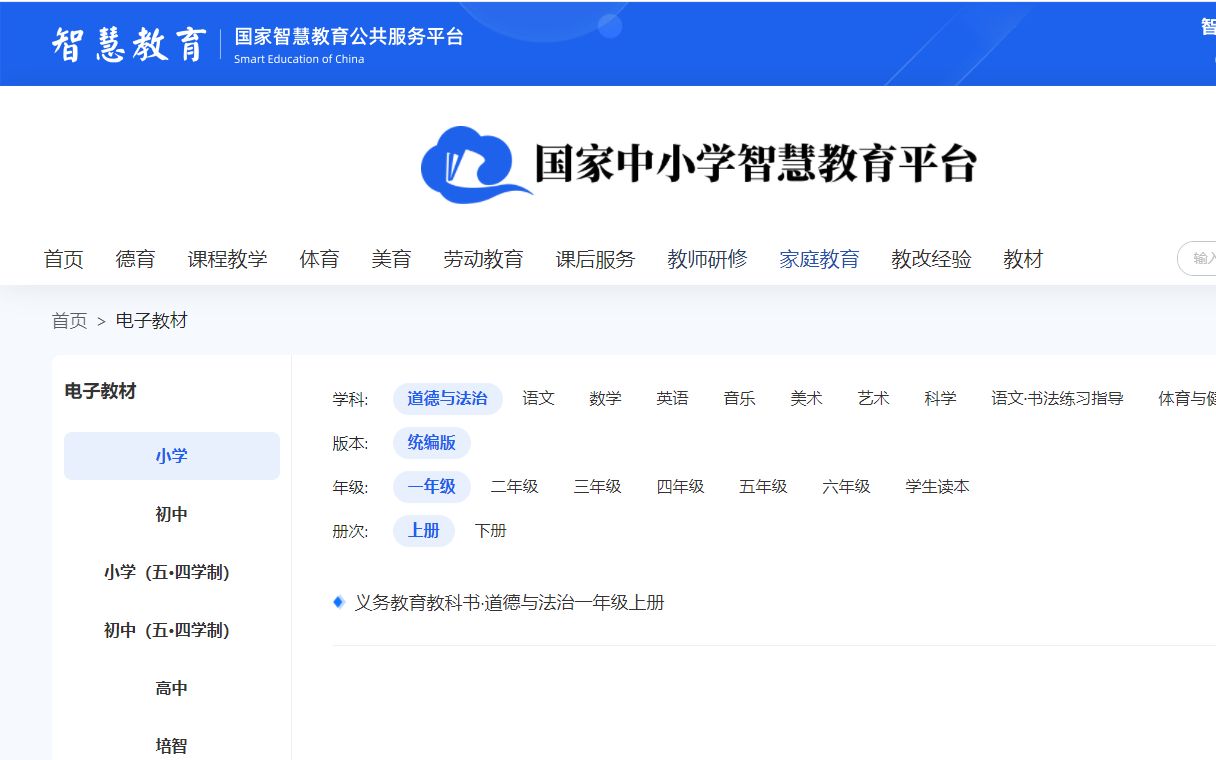Open the 德育 navigation item

136,259
